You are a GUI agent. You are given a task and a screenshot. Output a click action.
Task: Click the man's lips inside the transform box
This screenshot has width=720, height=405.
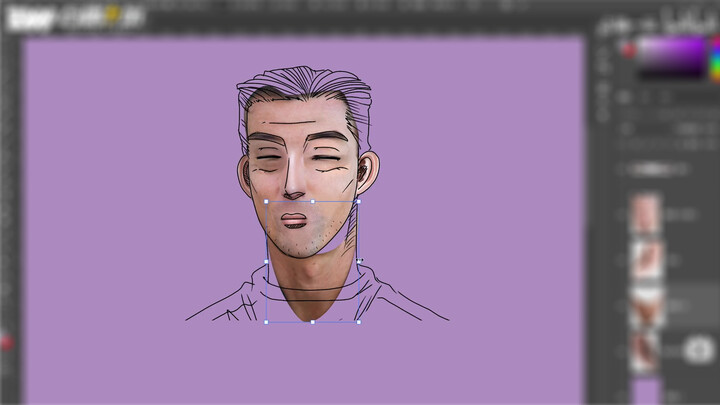pos(293,220)
